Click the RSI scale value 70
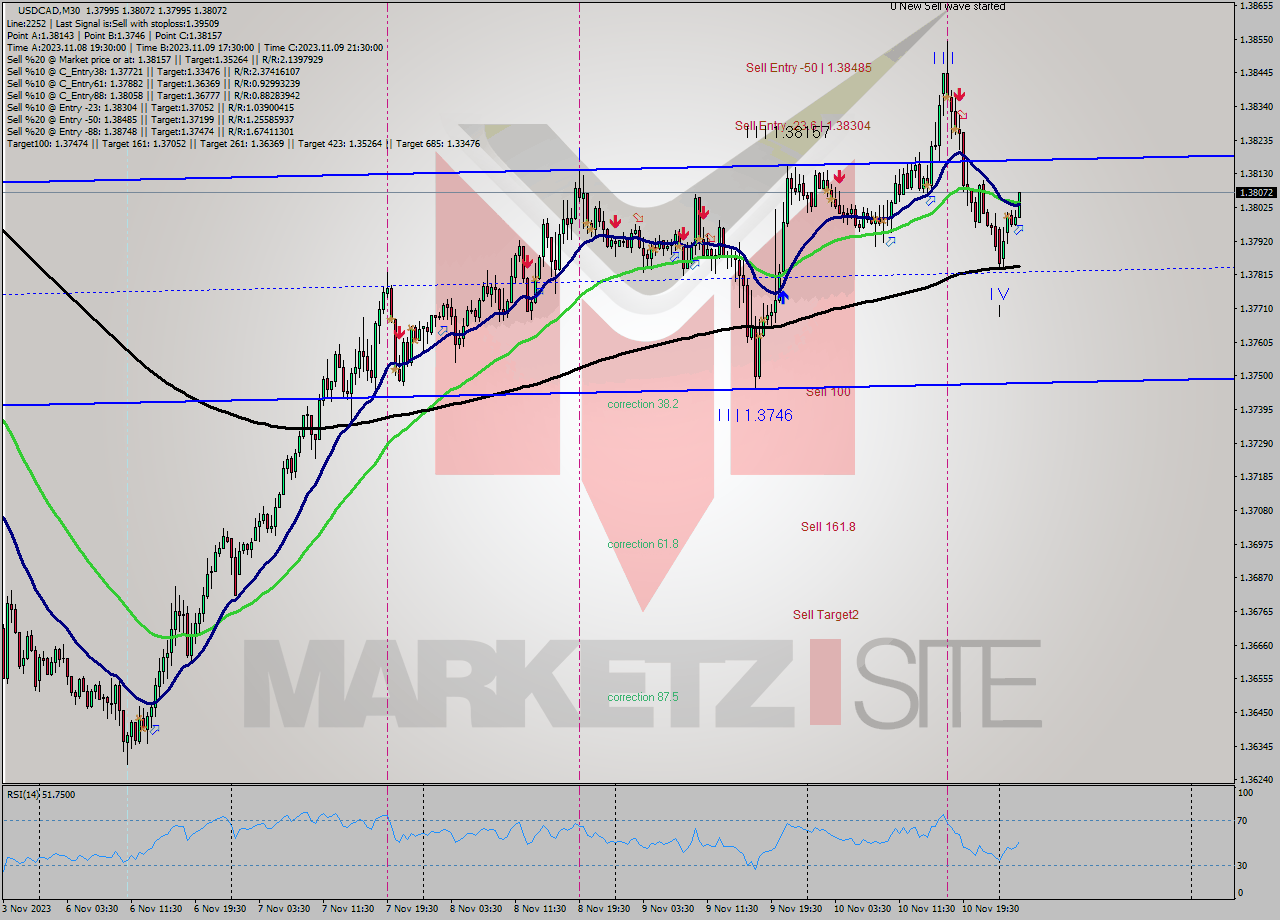Screen dimensions: 1280x920 1244,821
